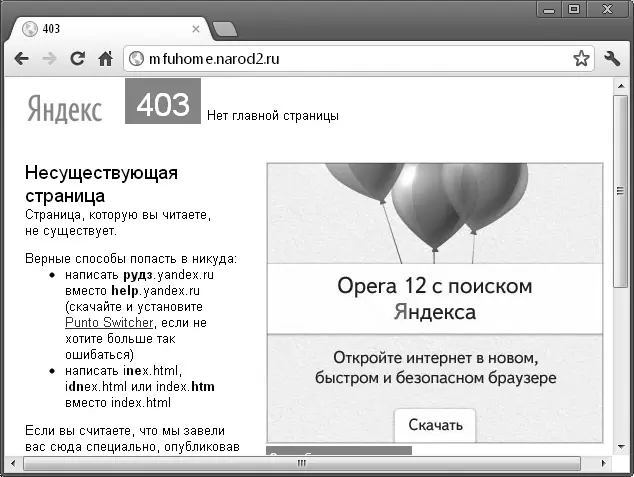Screen dimensions: 634x477
Task: Click the vertical scrollbar up arrow
Action: coord(621,86)
